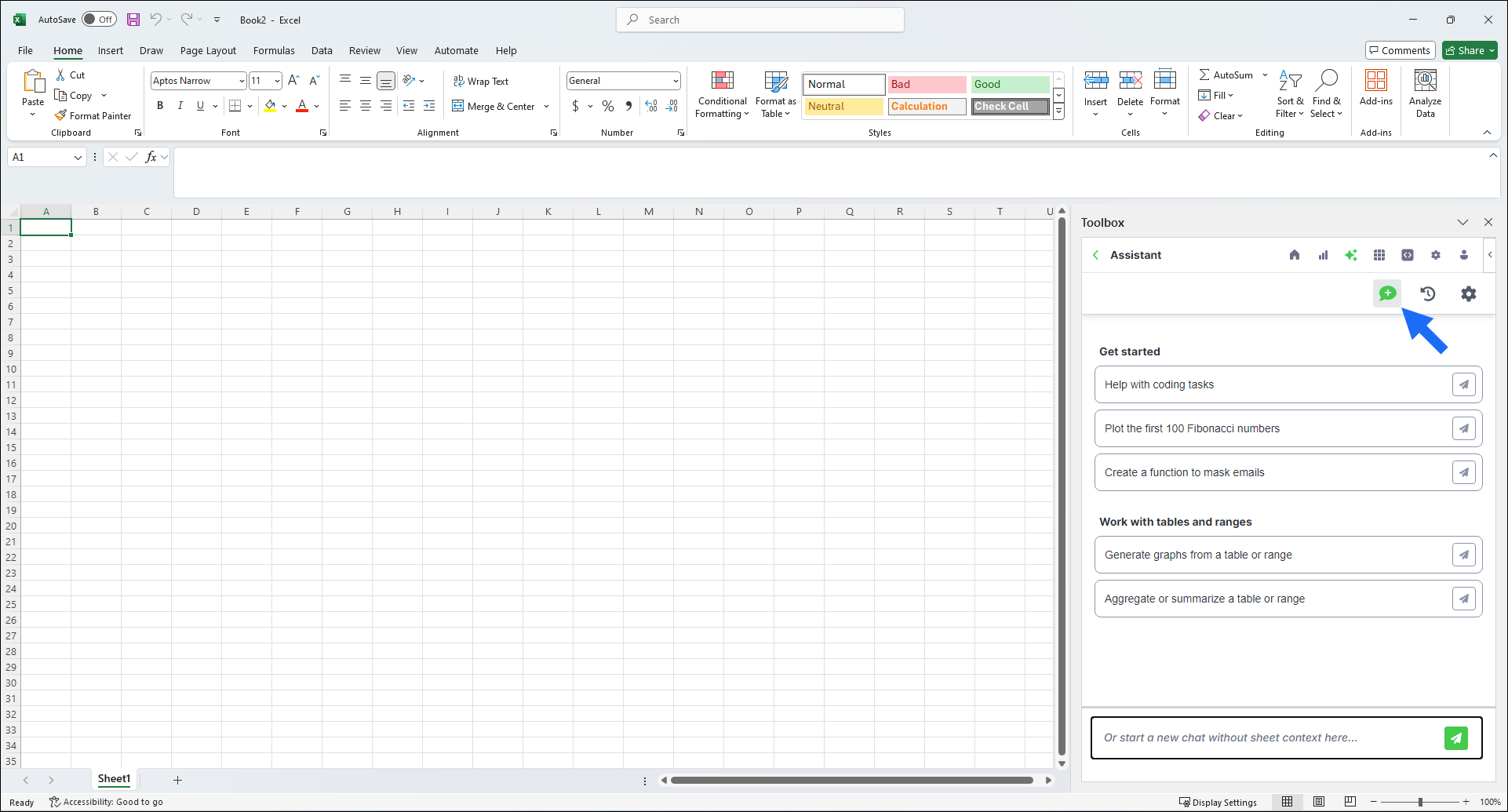Image resolution: width=1508 pixels, height=812 pixels.
Task: Toggle Bottom Align vertical alignment
Action: (x=386, y=81)
